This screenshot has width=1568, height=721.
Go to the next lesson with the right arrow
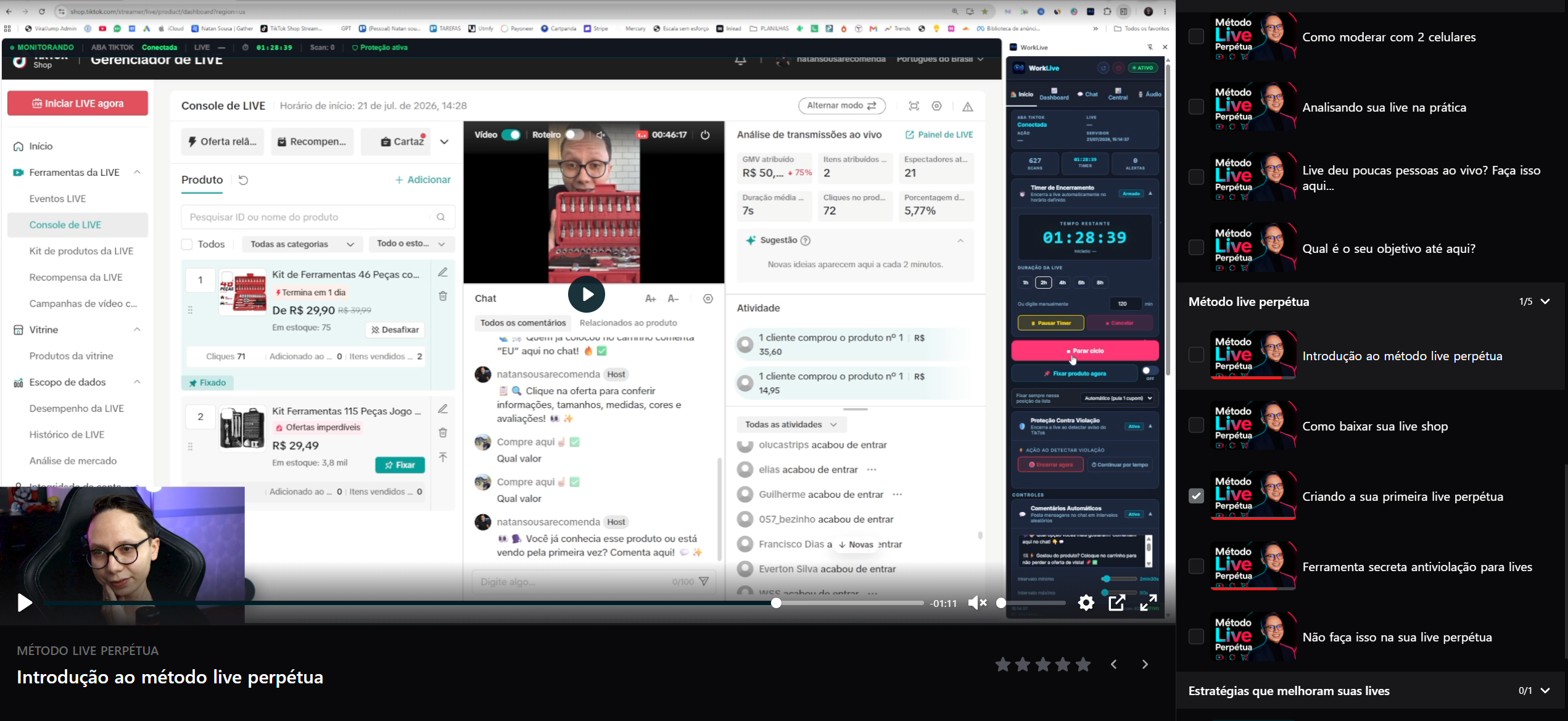coord(1145,664)
